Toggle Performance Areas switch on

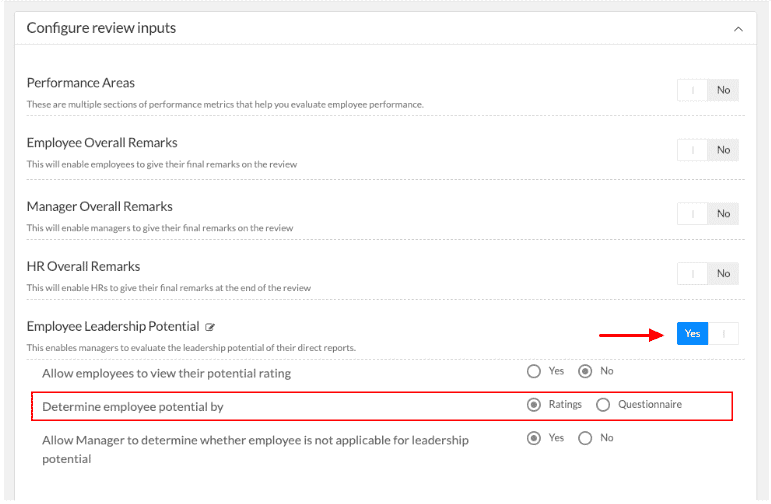tap(708, 90)
